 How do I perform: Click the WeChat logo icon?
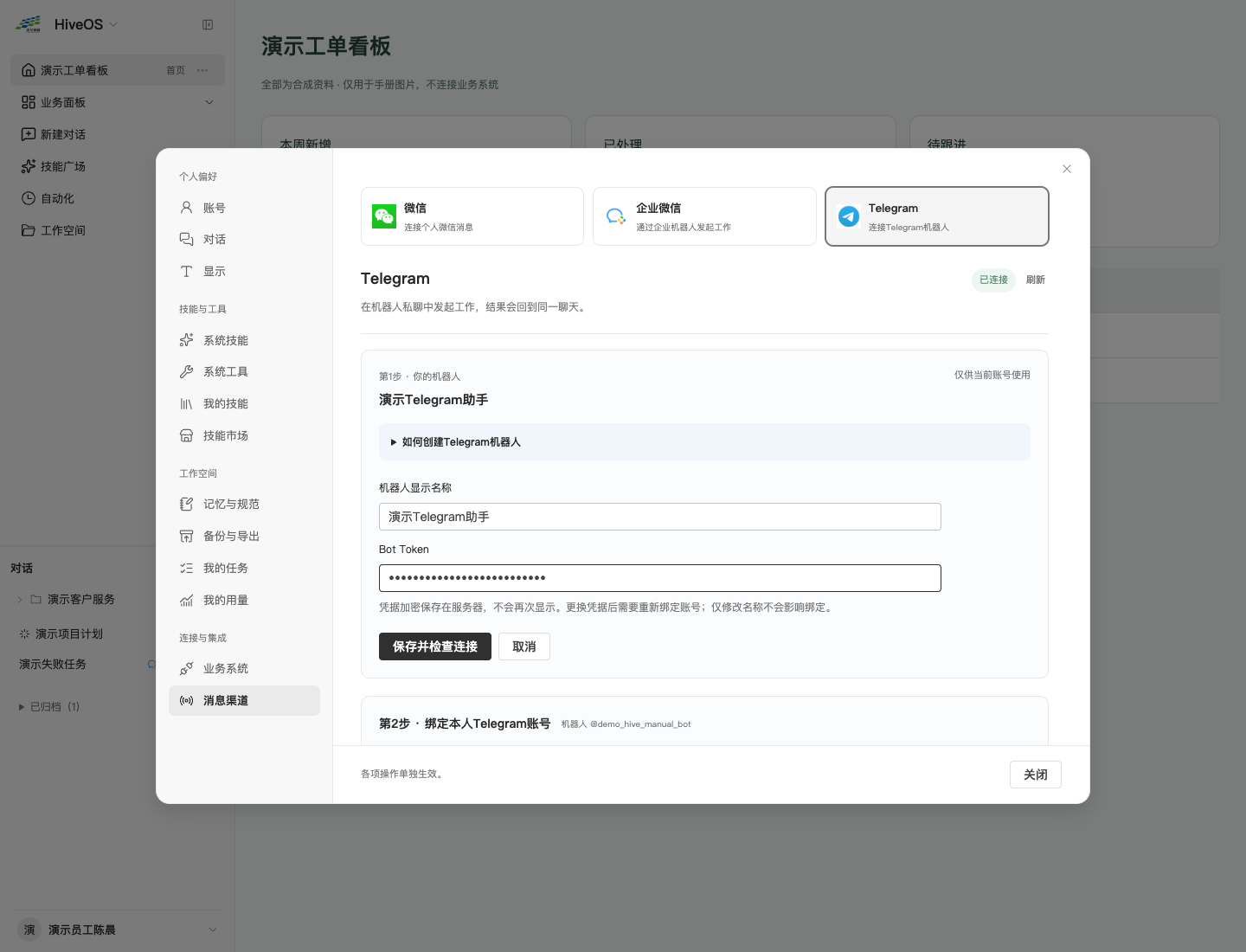pyautogui.click(x=384, y=216)
